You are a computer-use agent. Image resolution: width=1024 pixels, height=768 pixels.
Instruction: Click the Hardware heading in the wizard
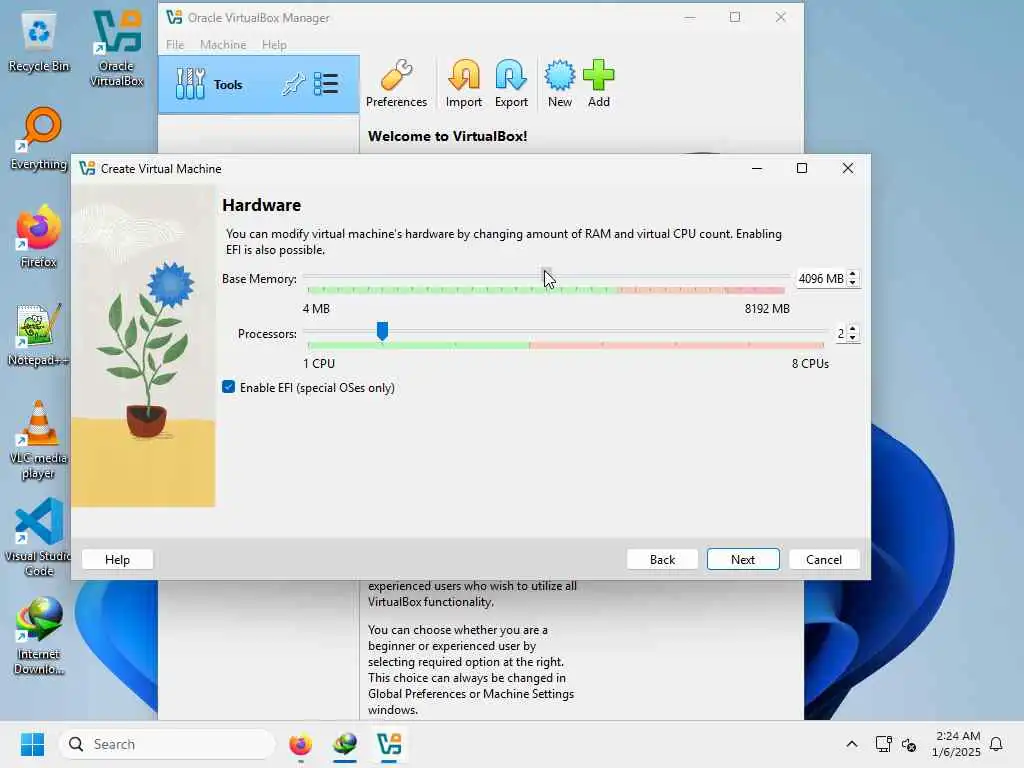coord(261,205)
